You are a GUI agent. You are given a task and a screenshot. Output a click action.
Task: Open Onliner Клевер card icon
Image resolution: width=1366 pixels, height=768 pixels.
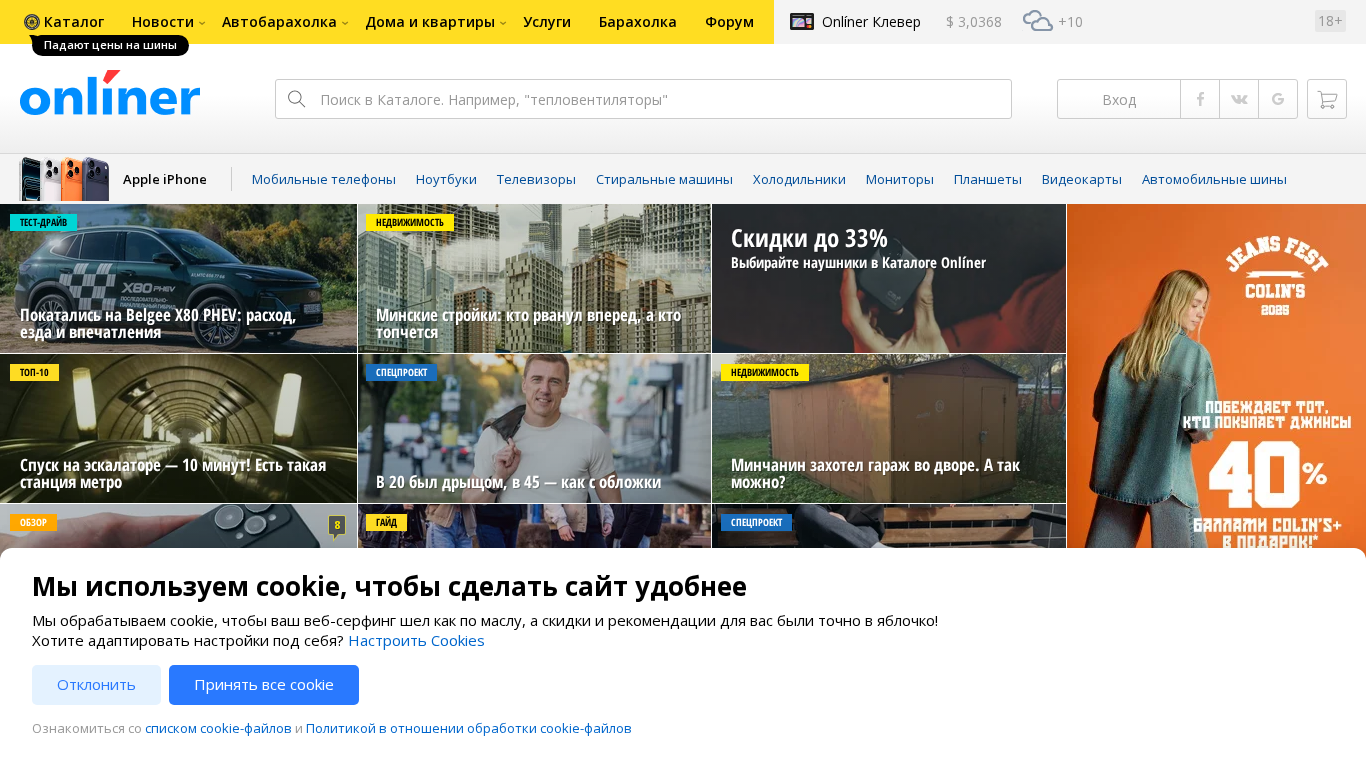[802, 21]
